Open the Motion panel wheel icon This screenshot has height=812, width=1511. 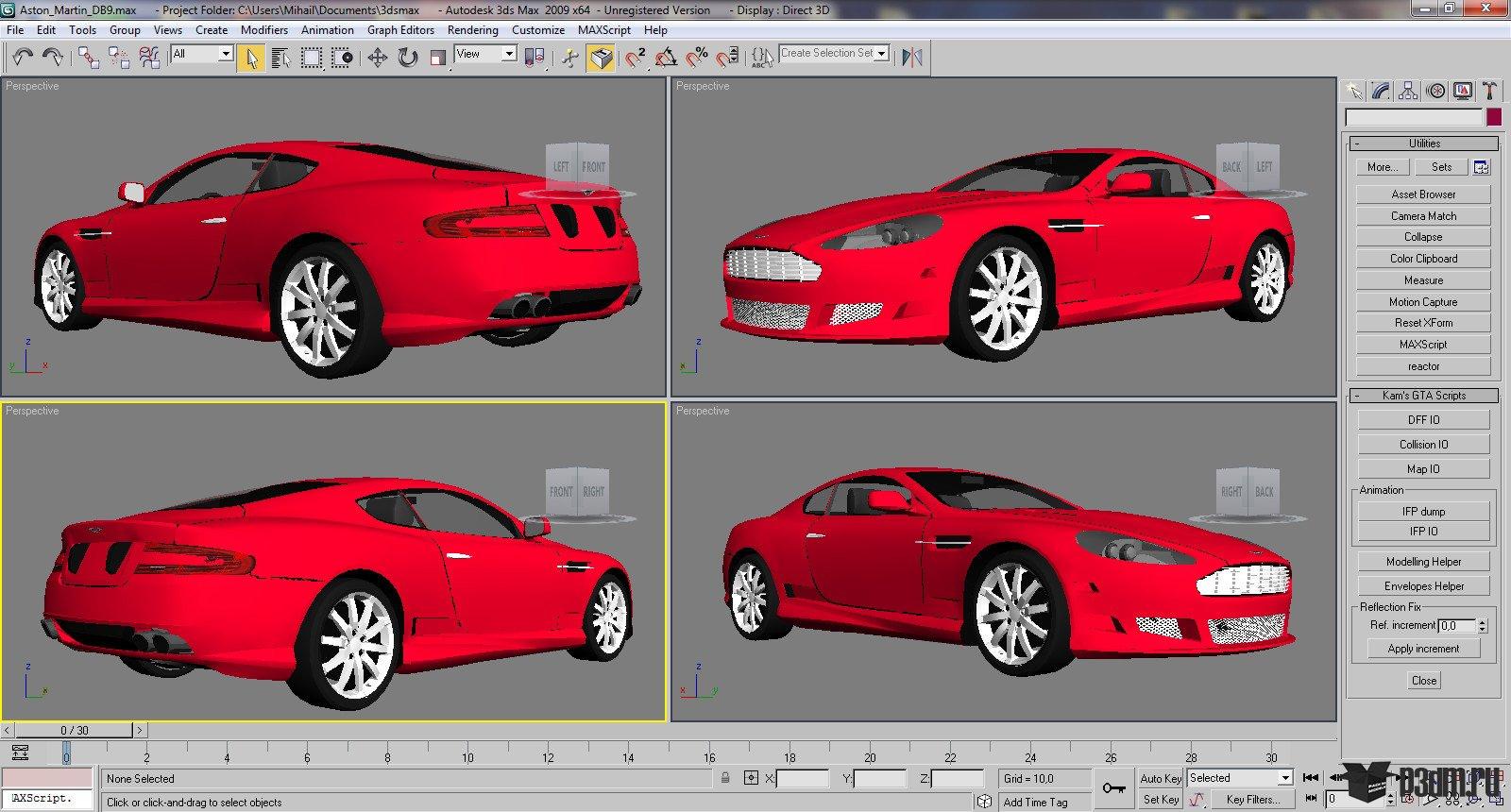1435,91
